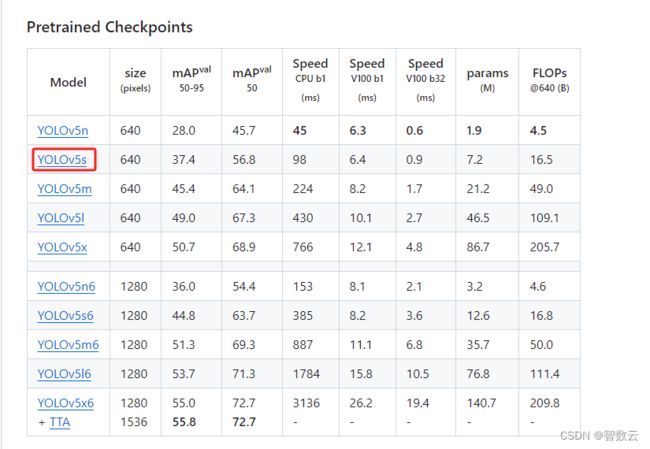The width and height of the screenshot is (650, 449).
Task: Open the YOLOv5m checkpoint link
Action: pos(64,189)
